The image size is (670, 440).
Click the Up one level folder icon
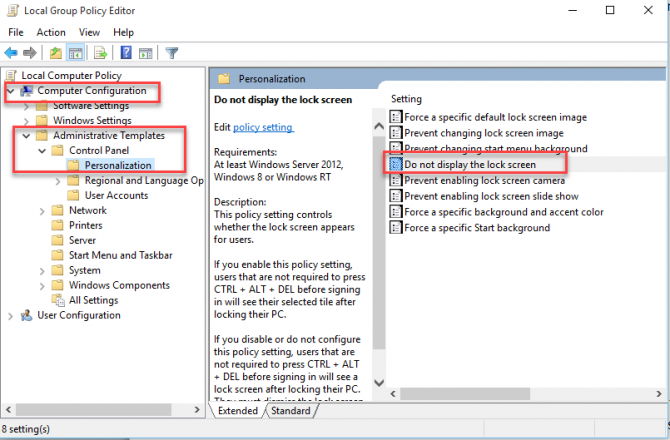pos(56,53)
